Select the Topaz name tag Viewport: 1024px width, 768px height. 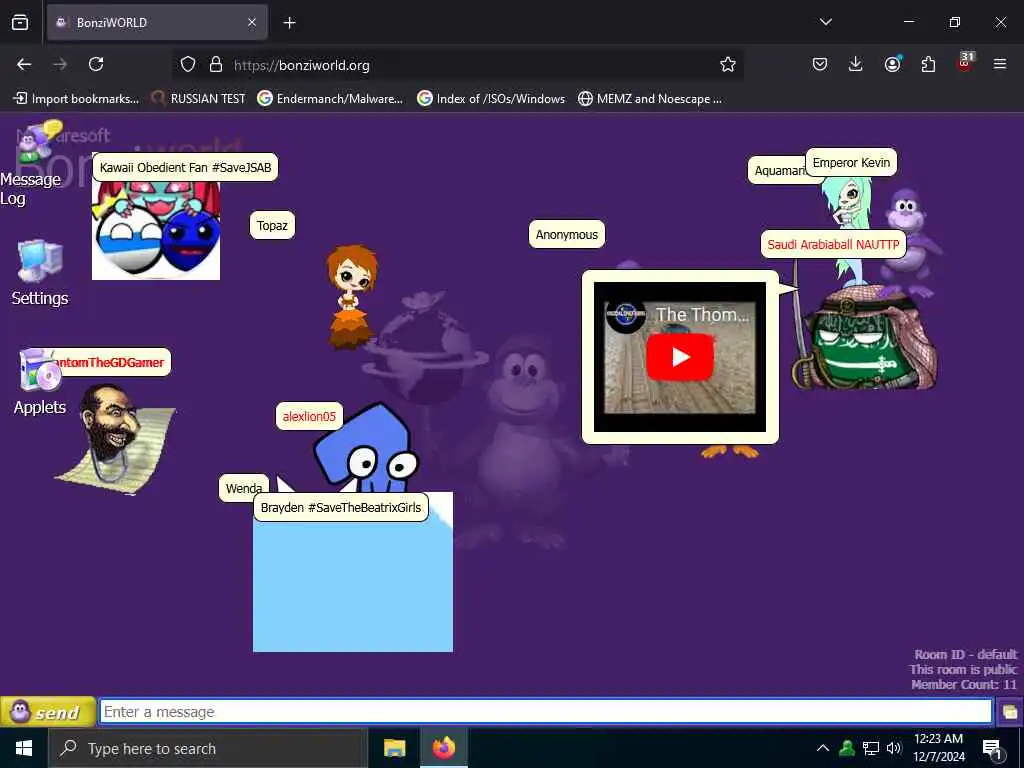(272, 225)
